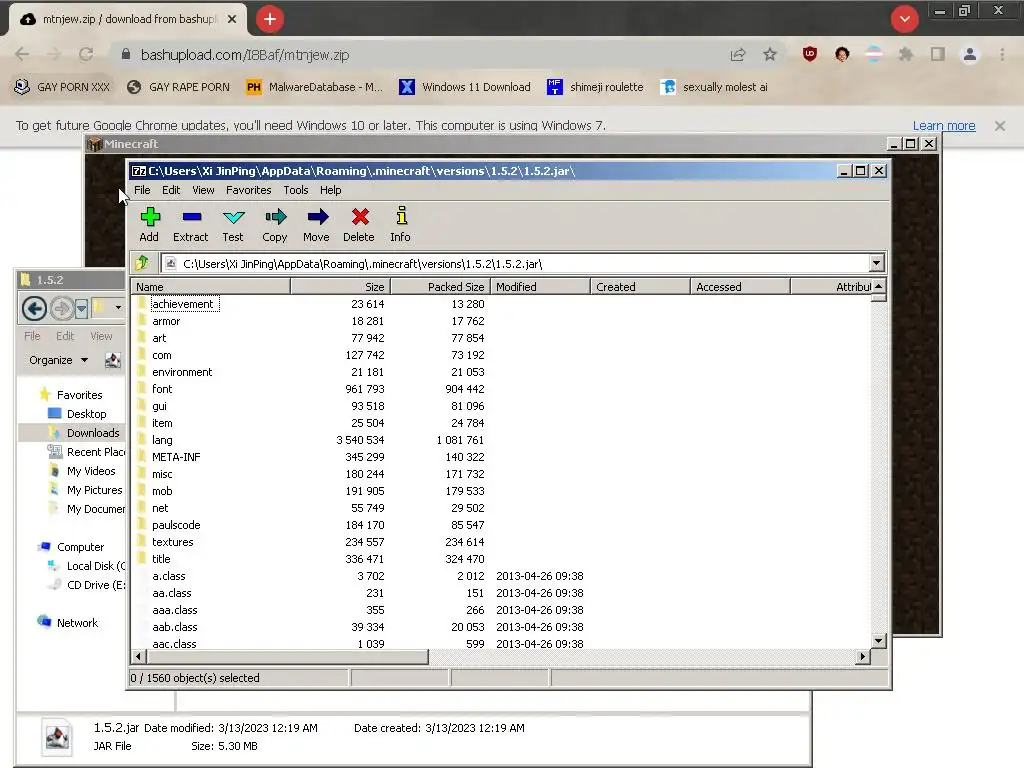Sort by the Created column header
Image resolution: width=1024 pixels, height=768 pixels.
640,287
